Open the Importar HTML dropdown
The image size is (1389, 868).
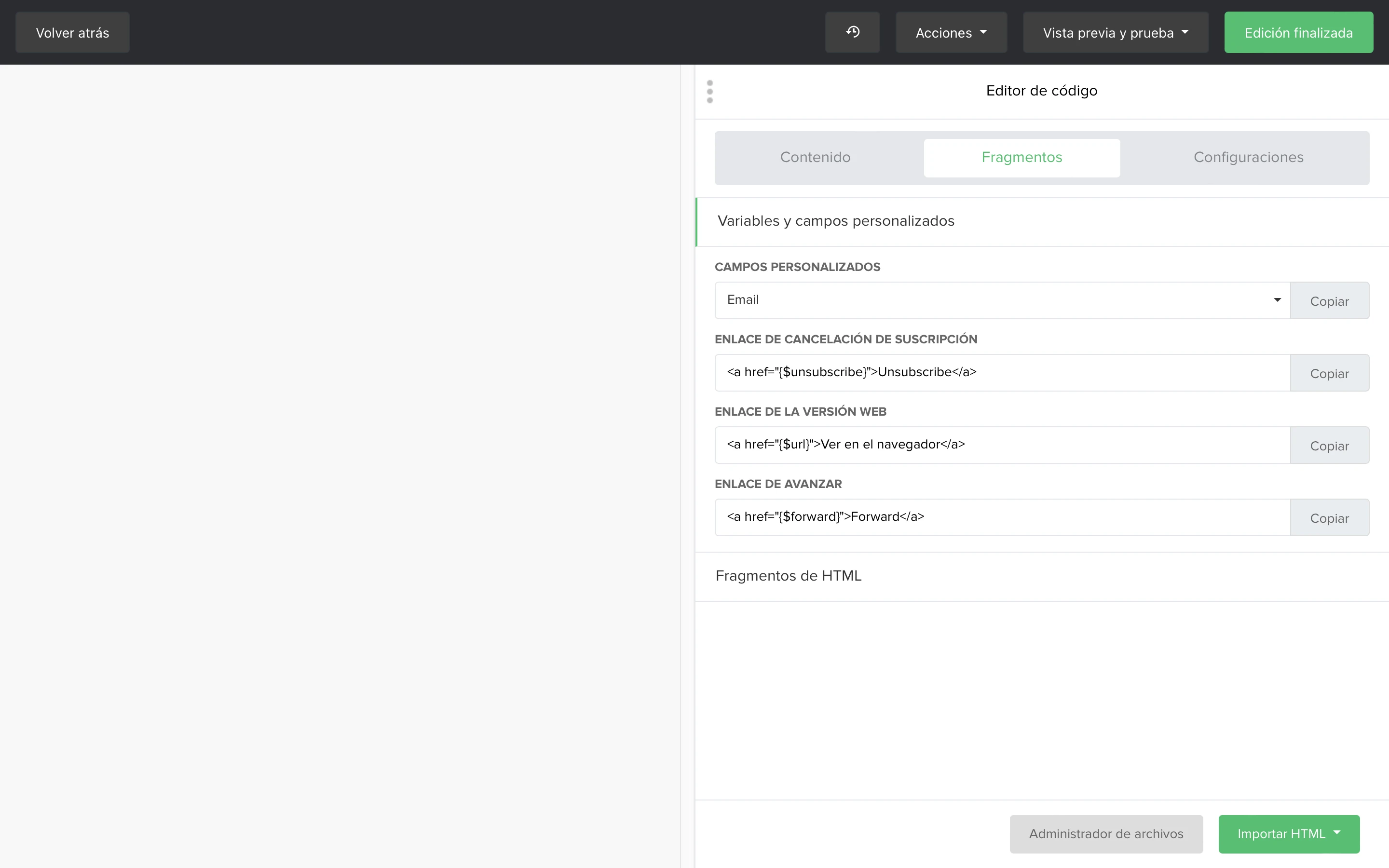point(1289,834)
